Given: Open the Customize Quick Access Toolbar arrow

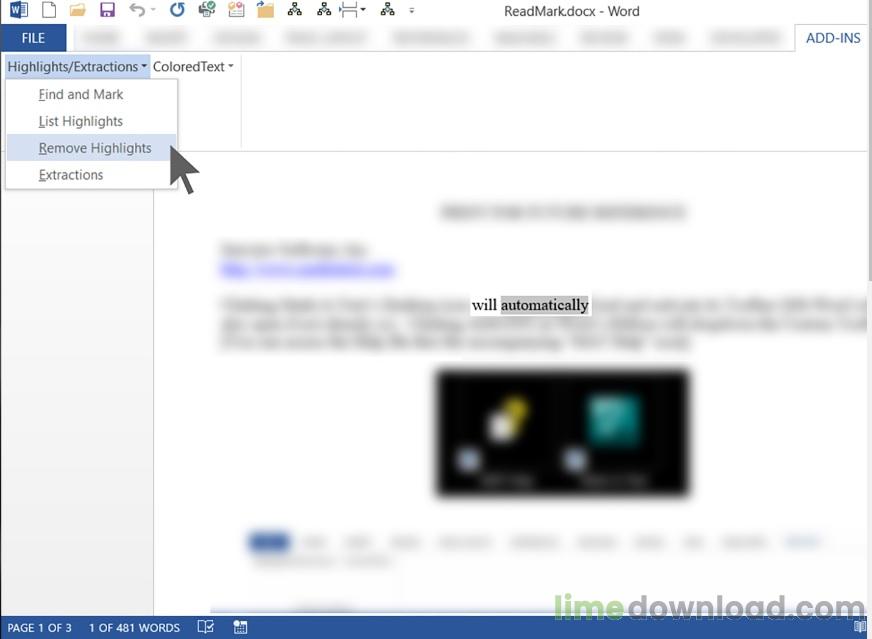Looking at the screenshot, I should click(x=412, y=11).
